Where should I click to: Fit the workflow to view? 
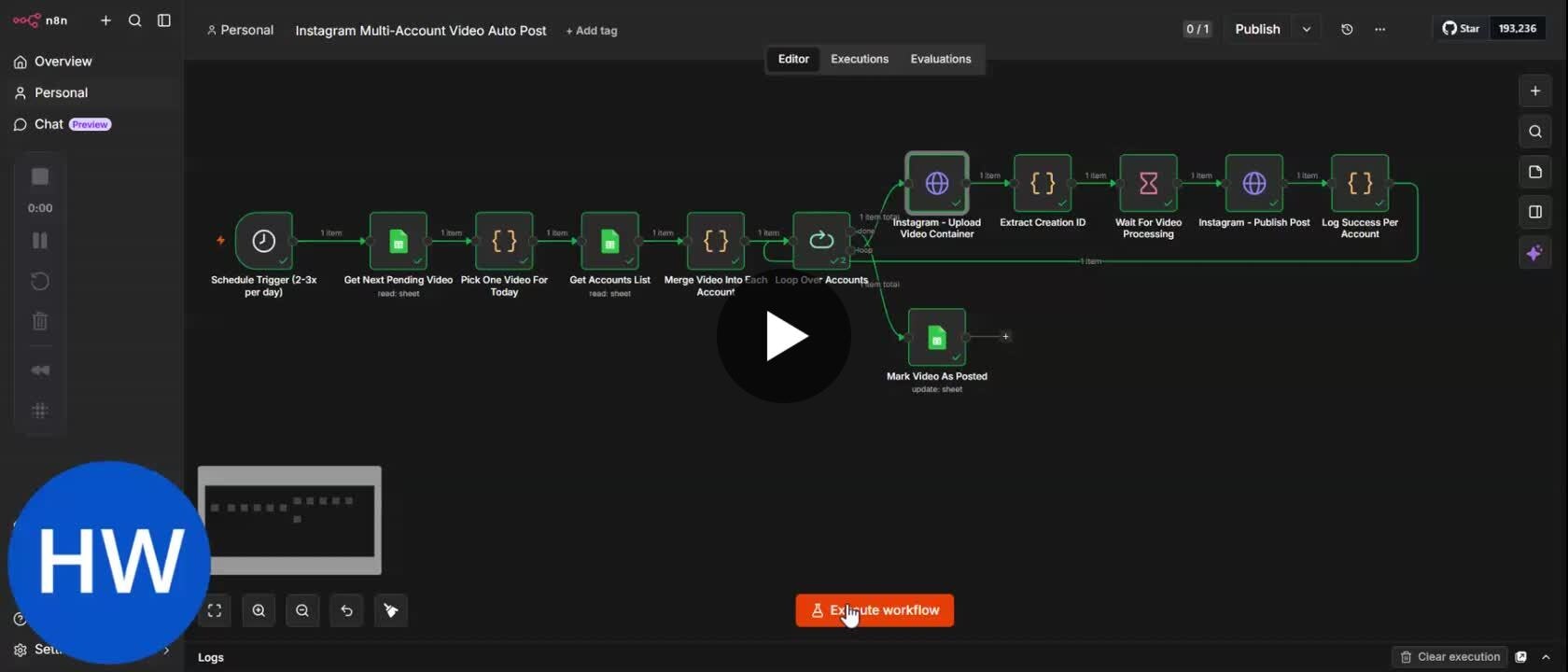215,610
